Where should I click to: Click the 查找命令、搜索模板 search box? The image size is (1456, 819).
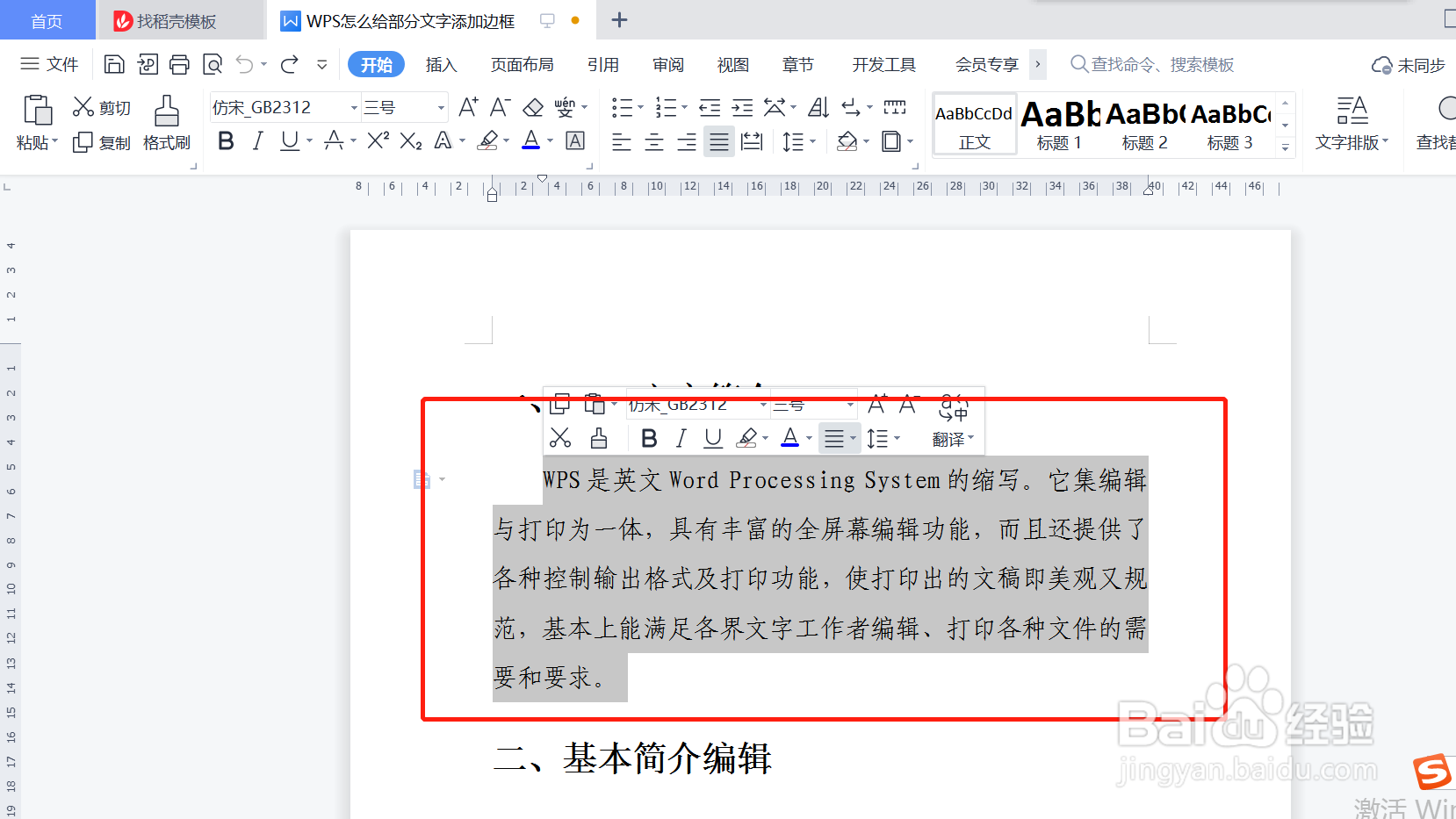coord(1152,64)
